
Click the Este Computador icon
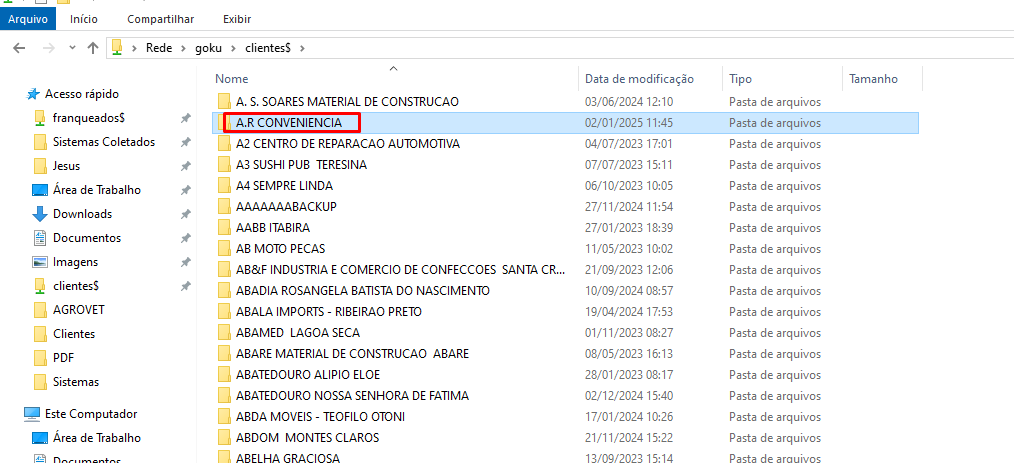pos(32,414)
